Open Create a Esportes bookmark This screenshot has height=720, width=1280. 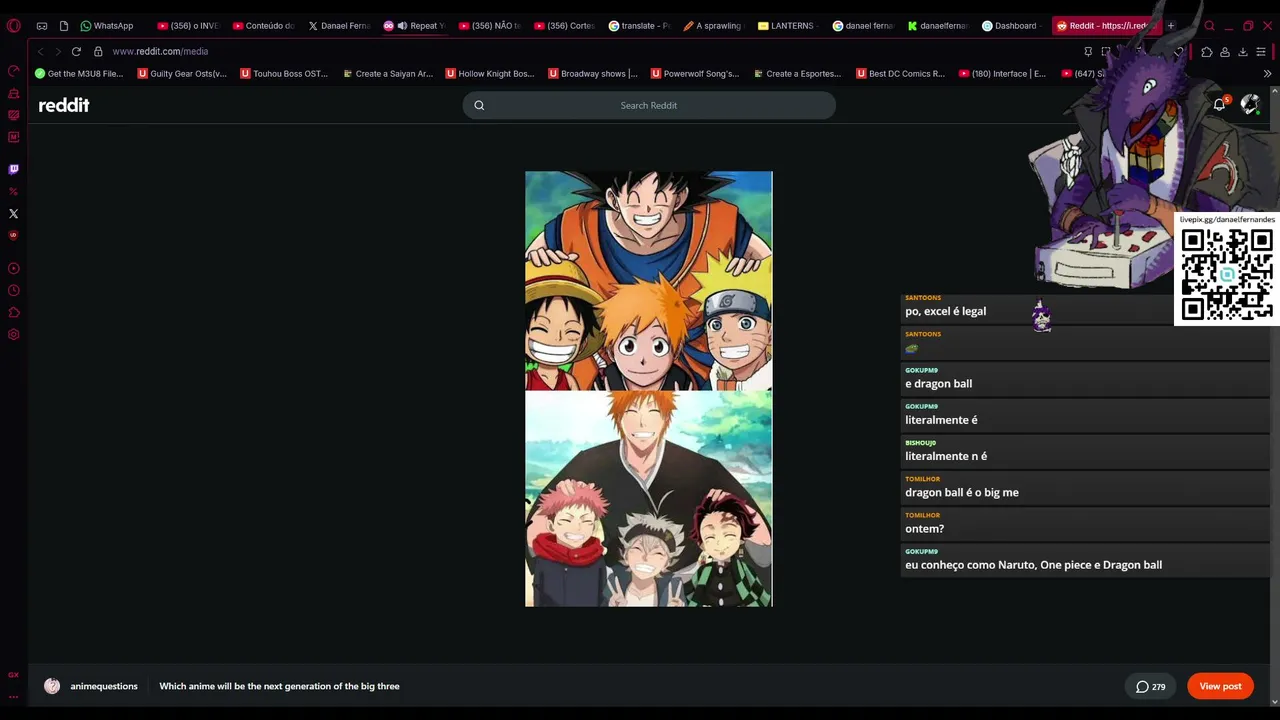[x=797, y=73]
